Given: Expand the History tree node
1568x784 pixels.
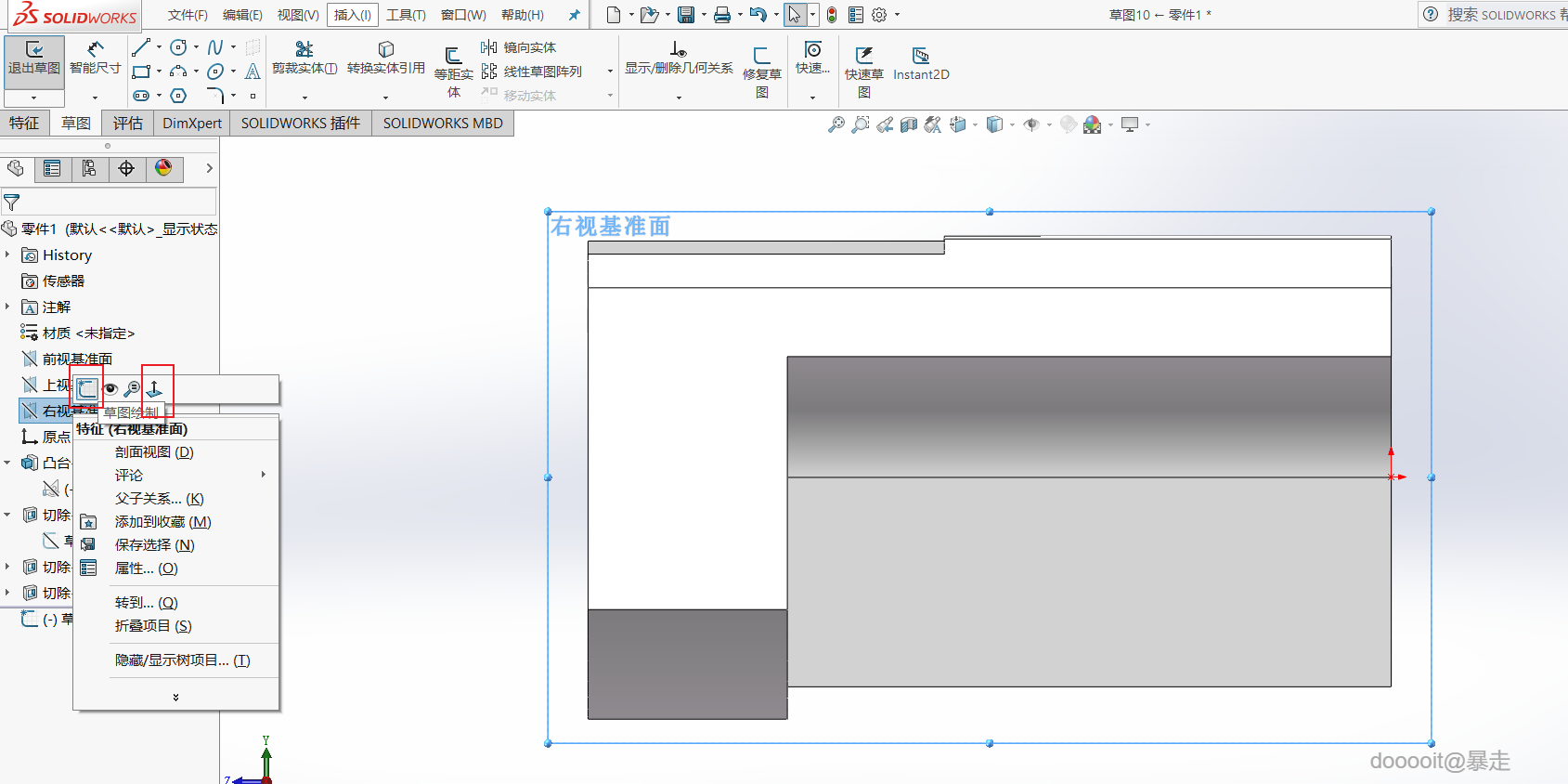Looking at the screenshot, I should click(x=8, y=255).
